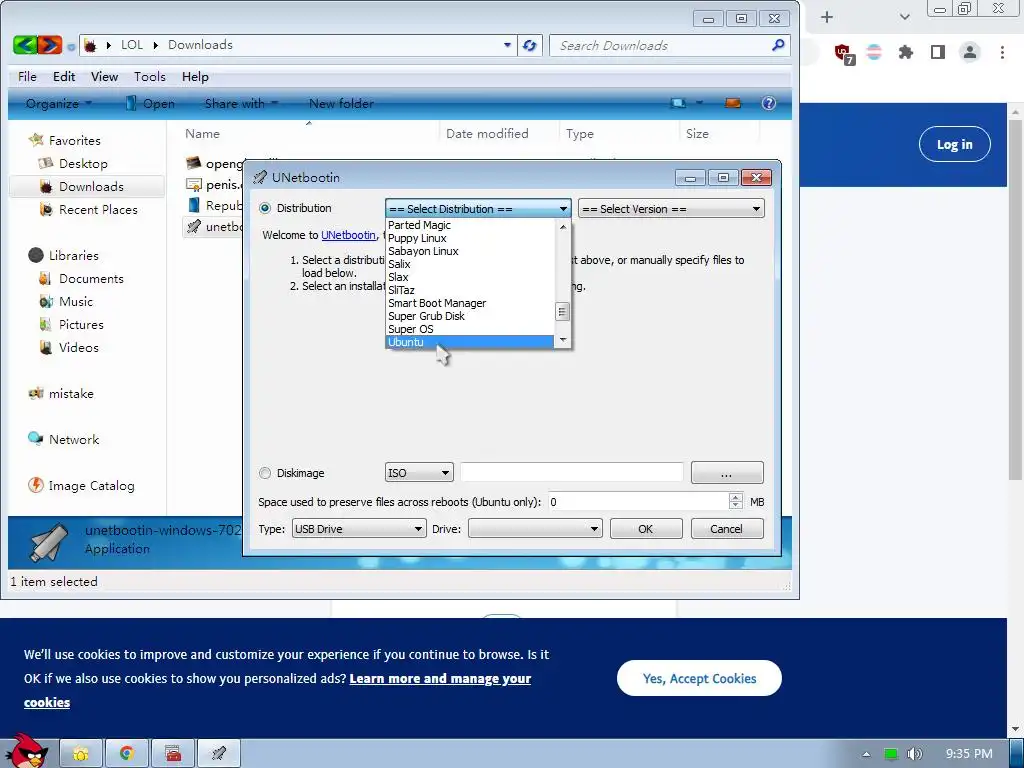Open the Chrome tab search chevron
Viewport: 1024px width, 768px height.
click(x=904, y=17)
